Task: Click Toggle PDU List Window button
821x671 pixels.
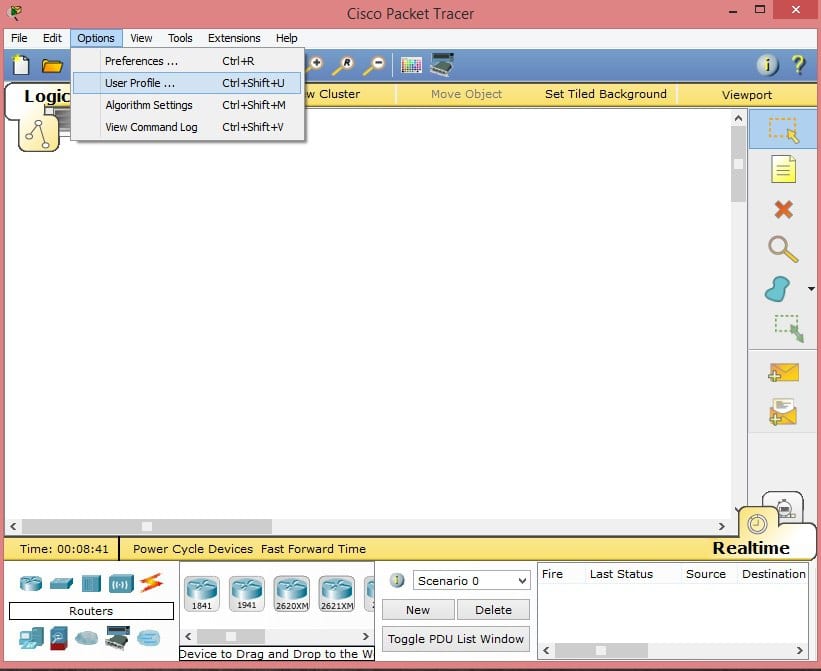Action: [x=456, y=639]
